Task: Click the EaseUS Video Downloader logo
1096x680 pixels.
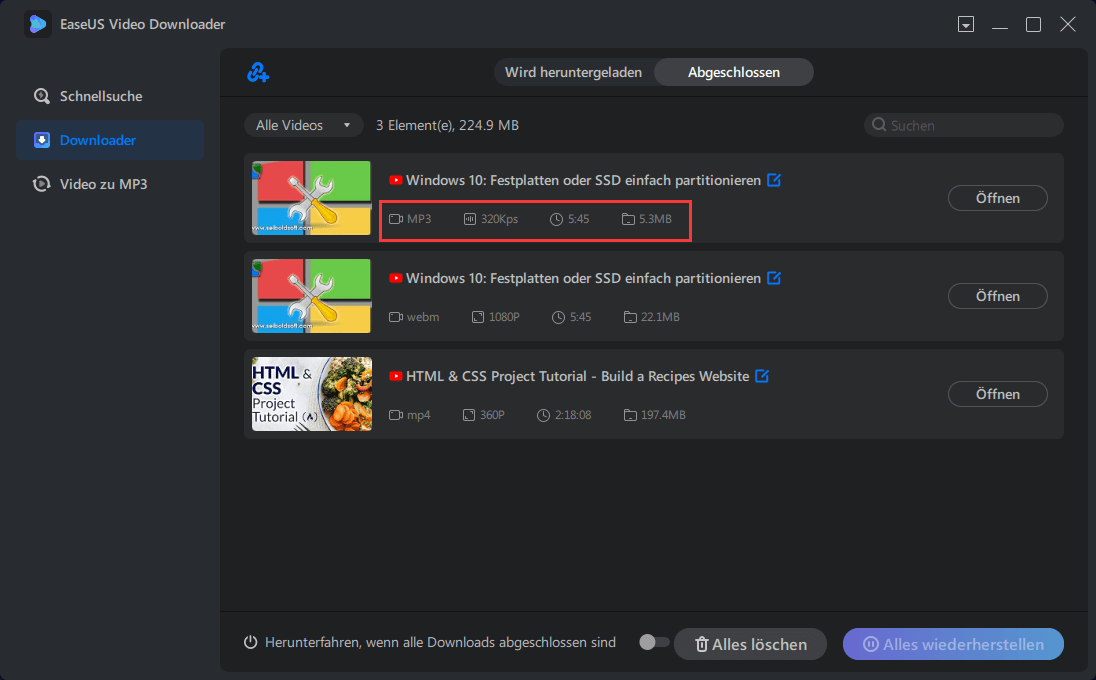Action: [x=38, y=24]
